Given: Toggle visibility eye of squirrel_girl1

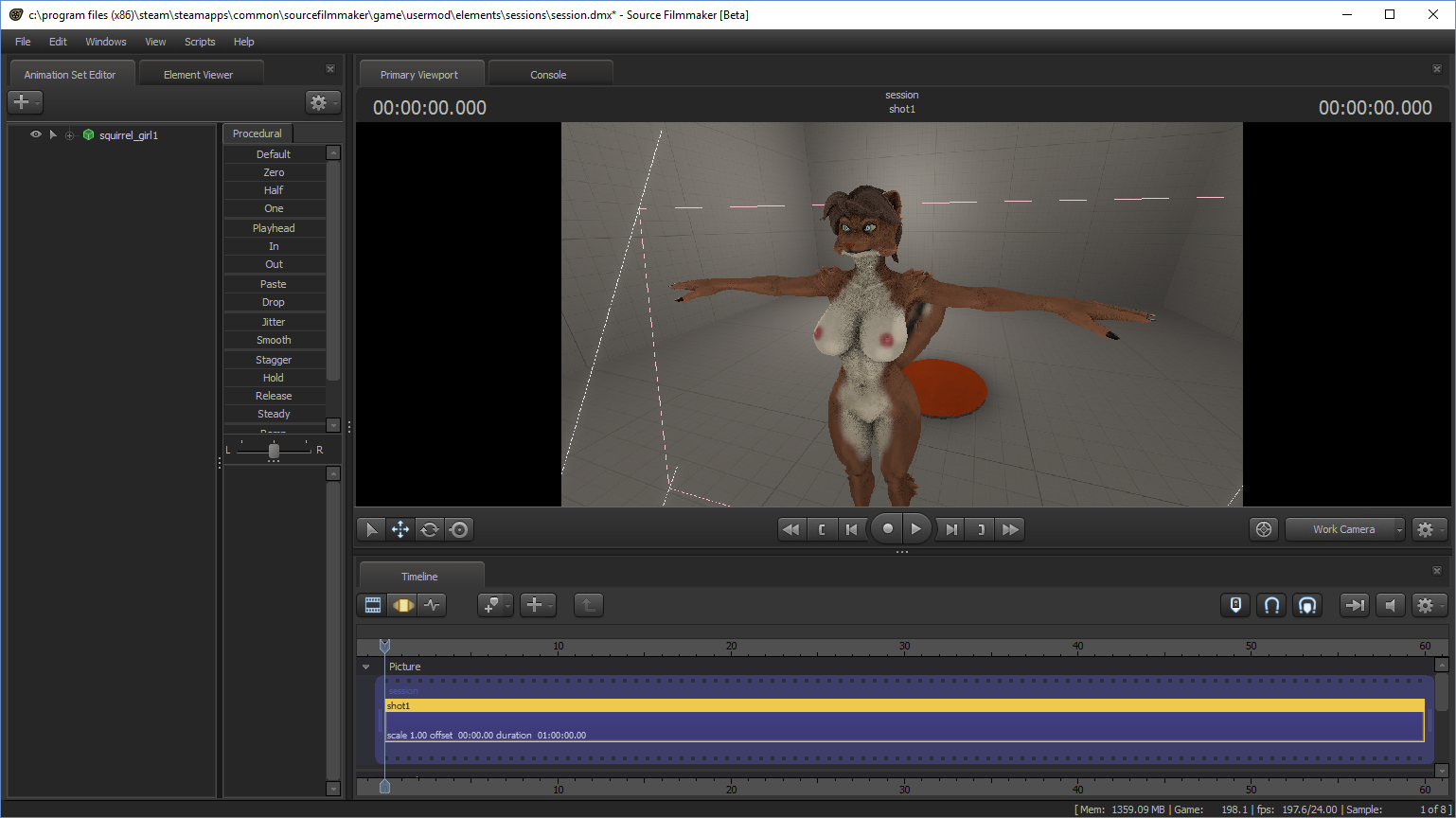Looking at the screenshot, I should click(x=36, y=134).
